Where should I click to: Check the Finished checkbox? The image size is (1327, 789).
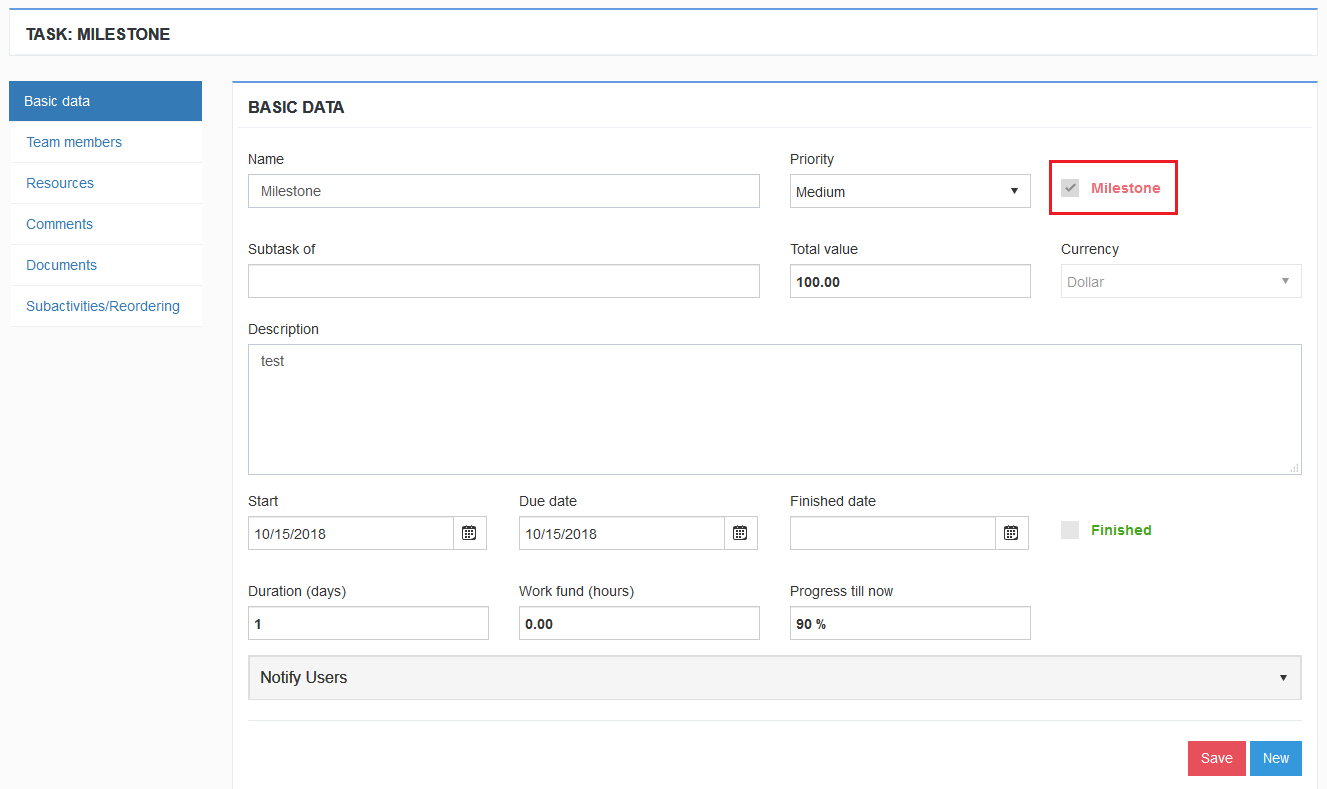tap(1070, 530)
